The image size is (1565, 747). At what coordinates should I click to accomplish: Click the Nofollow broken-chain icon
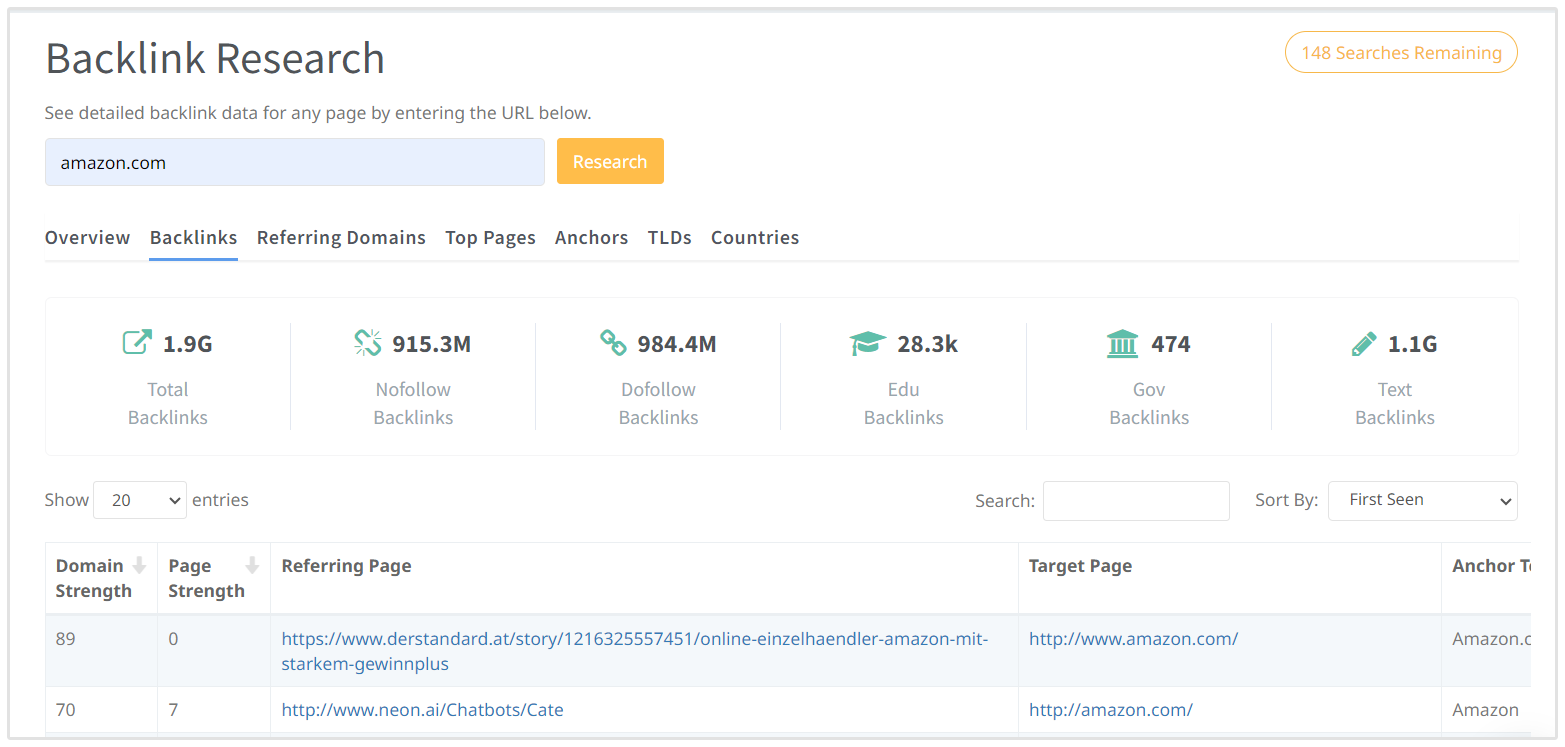point(368,343)
